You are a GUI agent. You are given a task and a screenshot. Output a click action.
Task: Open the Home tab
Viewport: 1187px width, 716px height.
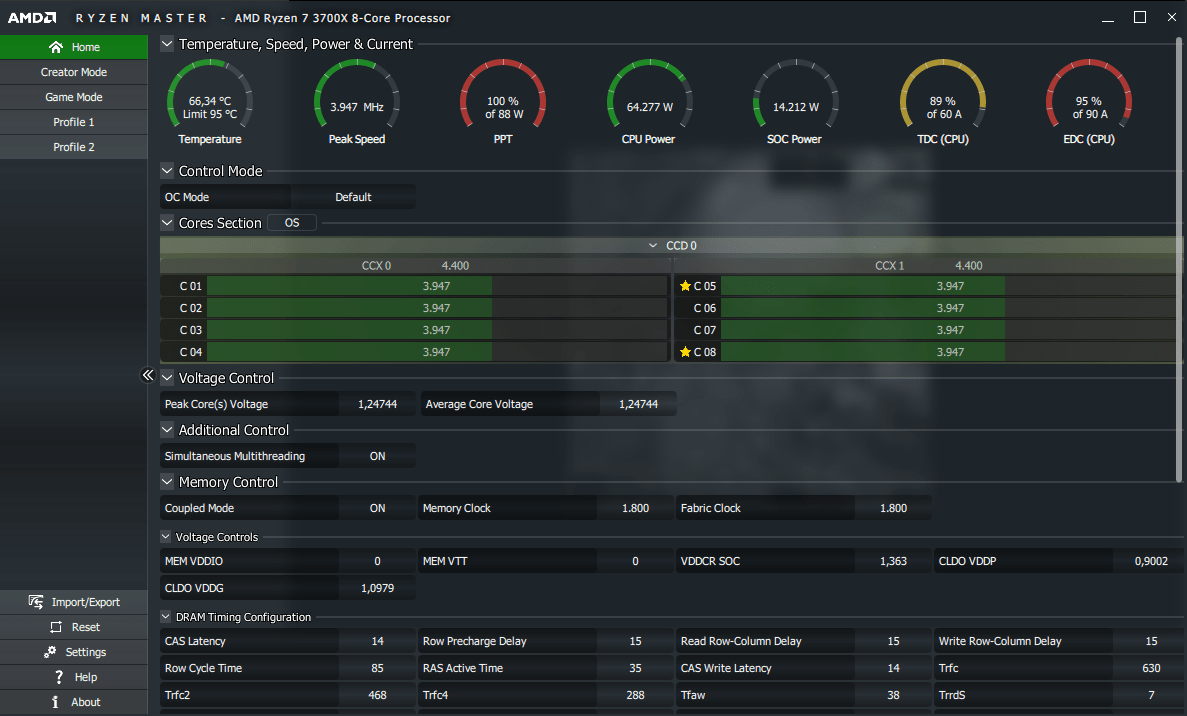(x=73, y=47)
